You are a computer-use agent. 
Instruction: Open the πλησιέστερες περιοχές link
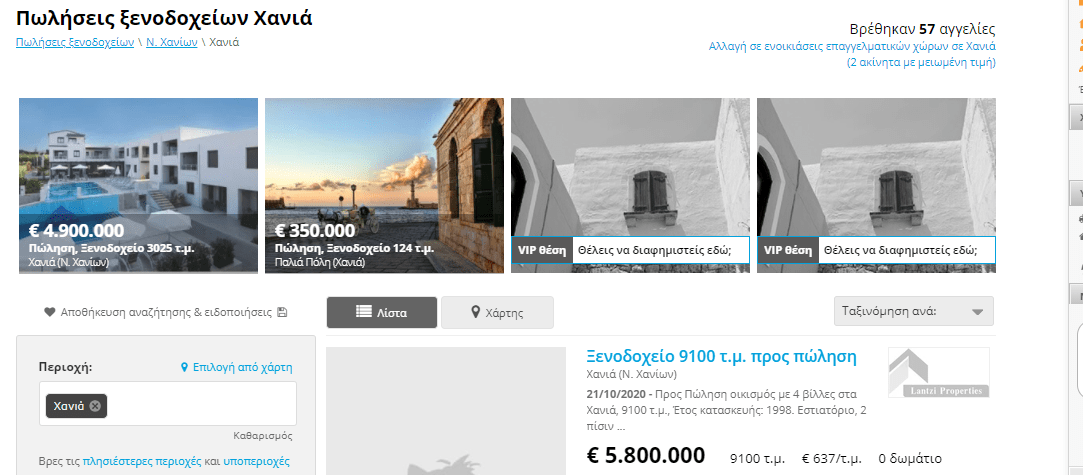pyautogui.click(x=142, y=461)
